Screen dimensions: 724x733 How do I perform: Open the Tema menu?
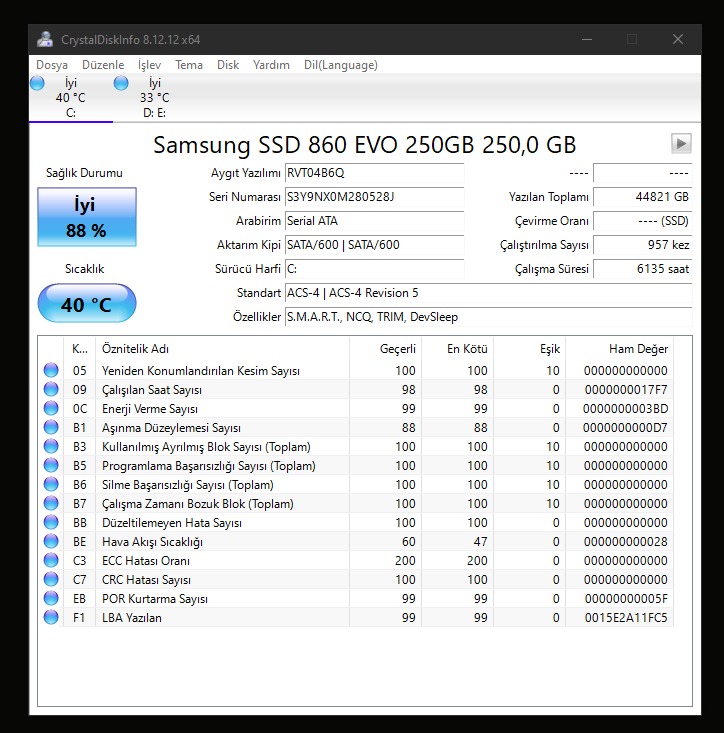click(x=189, y=65)
